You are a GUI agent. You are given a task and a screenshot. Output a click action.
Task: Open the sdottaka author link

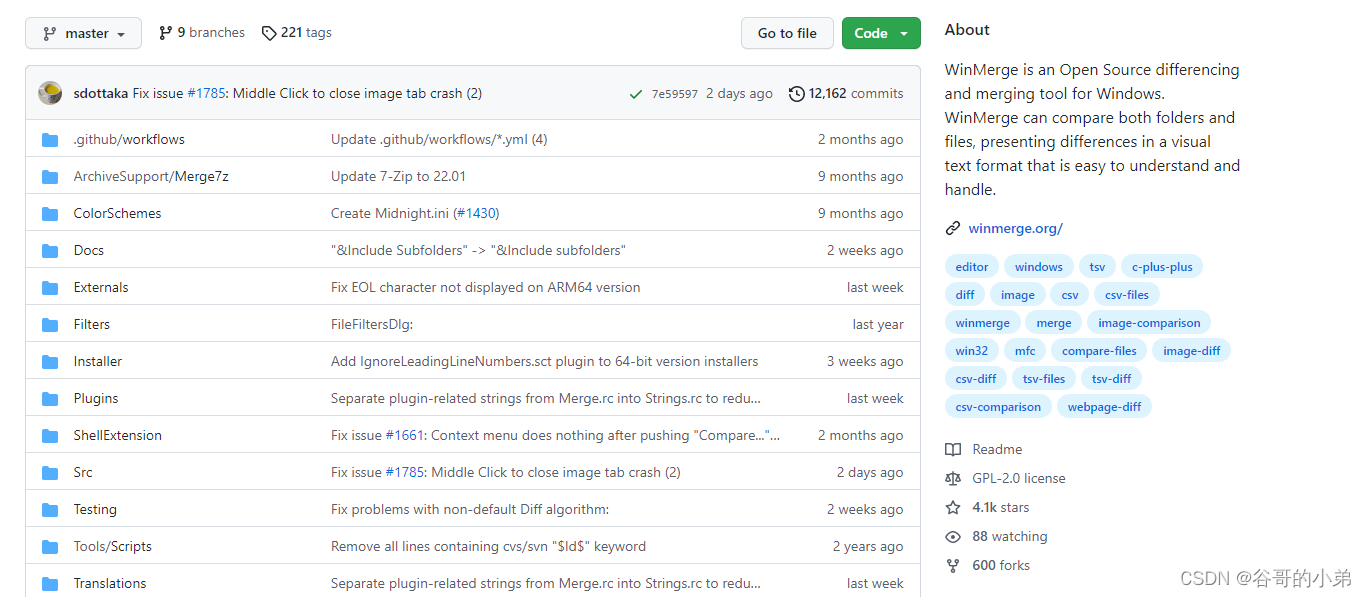click(x=101, y=93)
